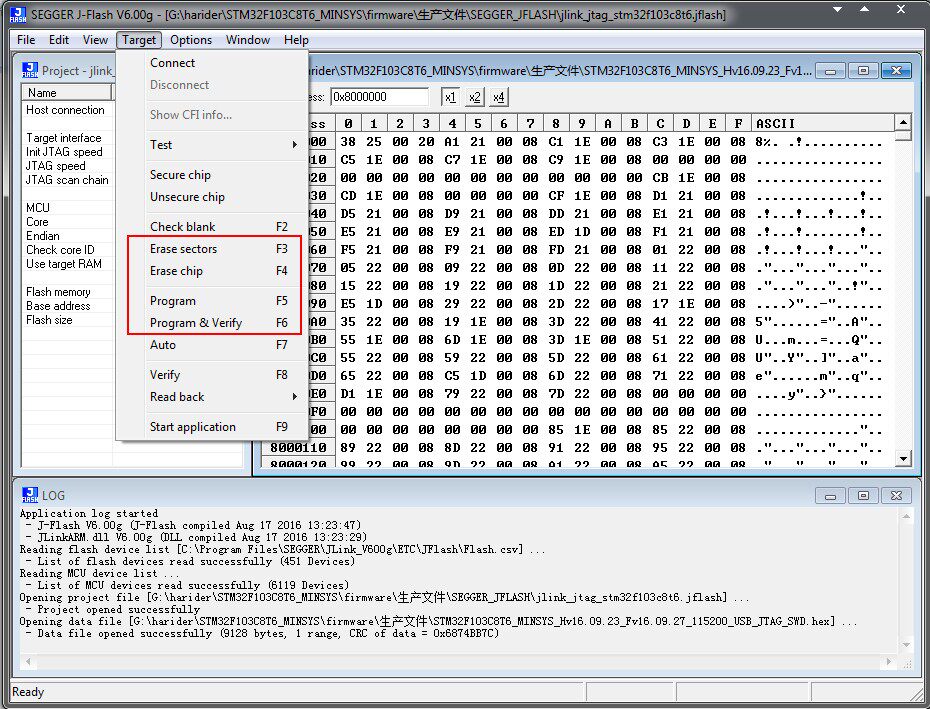Click LOG scroll down arrow
Screen dimensions: 930x709
906,645
